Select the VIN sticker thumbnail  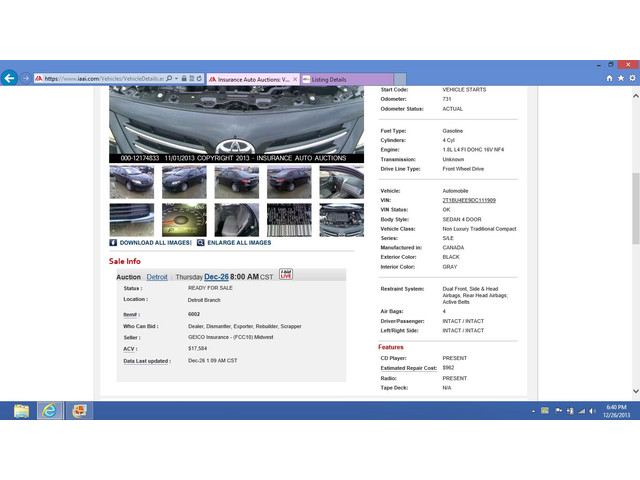[x=289, y=220]
